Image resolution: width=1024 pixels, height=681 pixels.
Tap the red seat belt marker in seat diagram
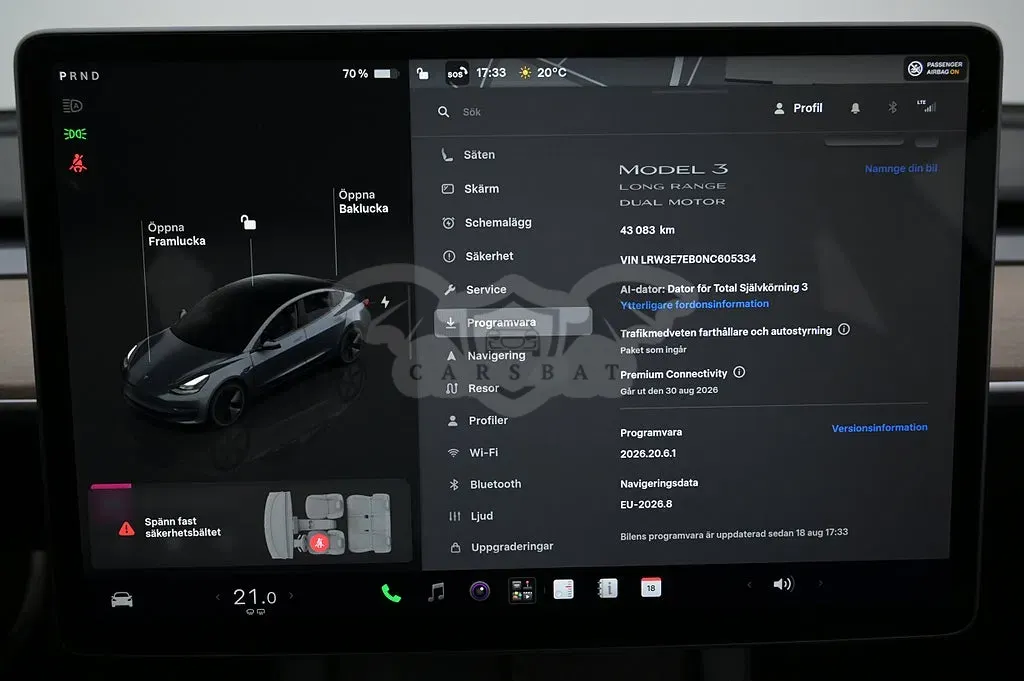319,543
